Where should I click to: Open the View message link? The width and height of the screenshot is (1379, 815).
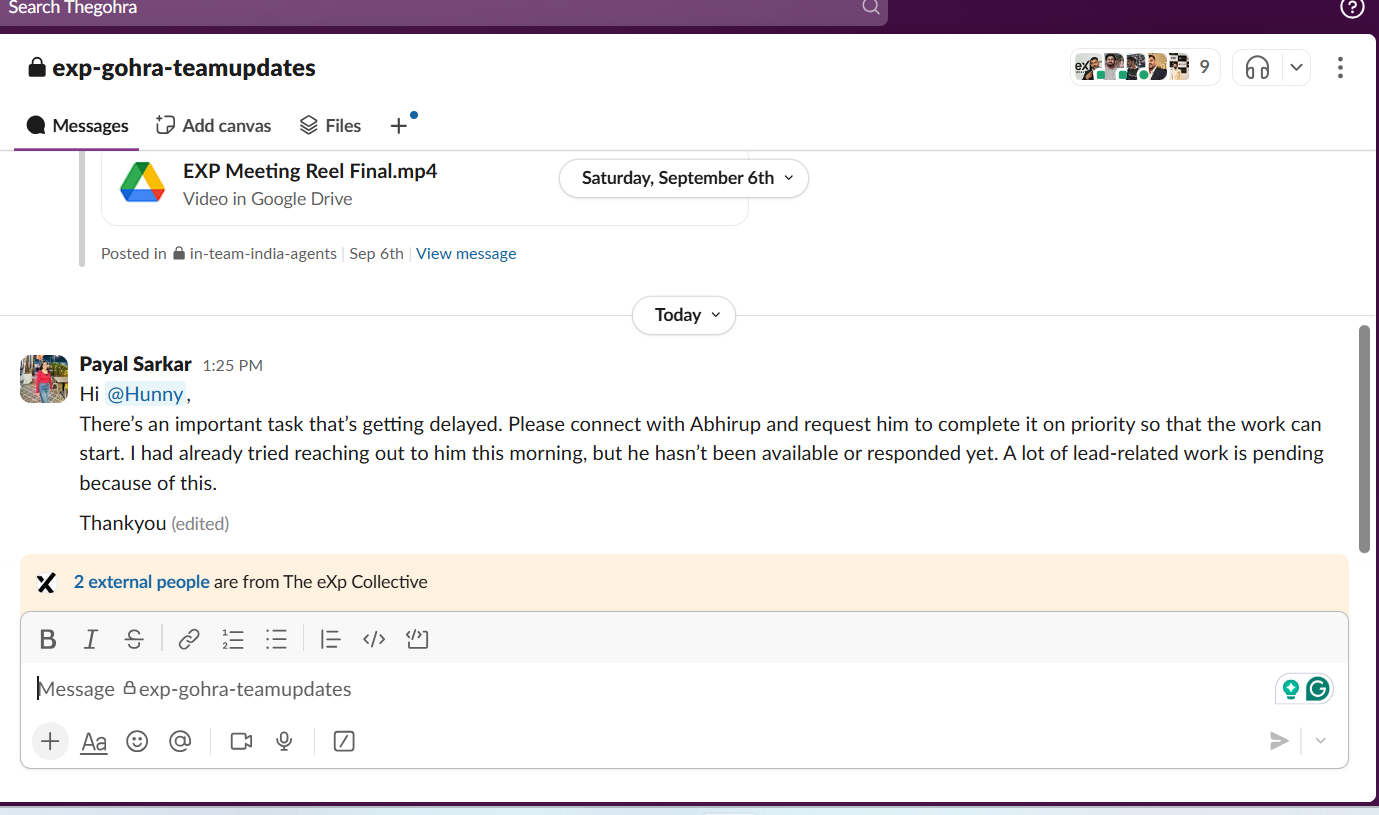point(466,253)
